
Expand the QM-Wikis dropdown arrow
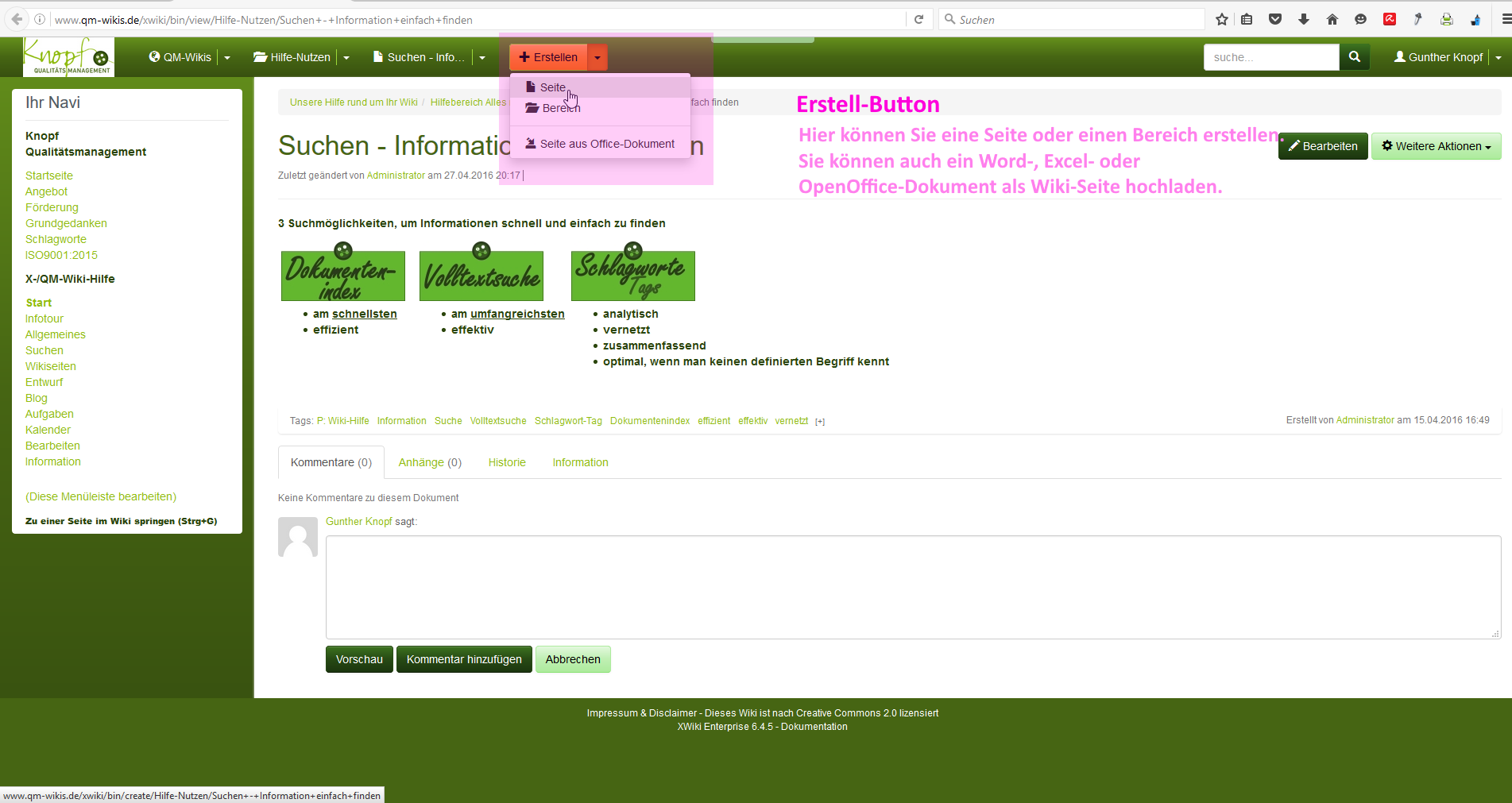point(227,58)
